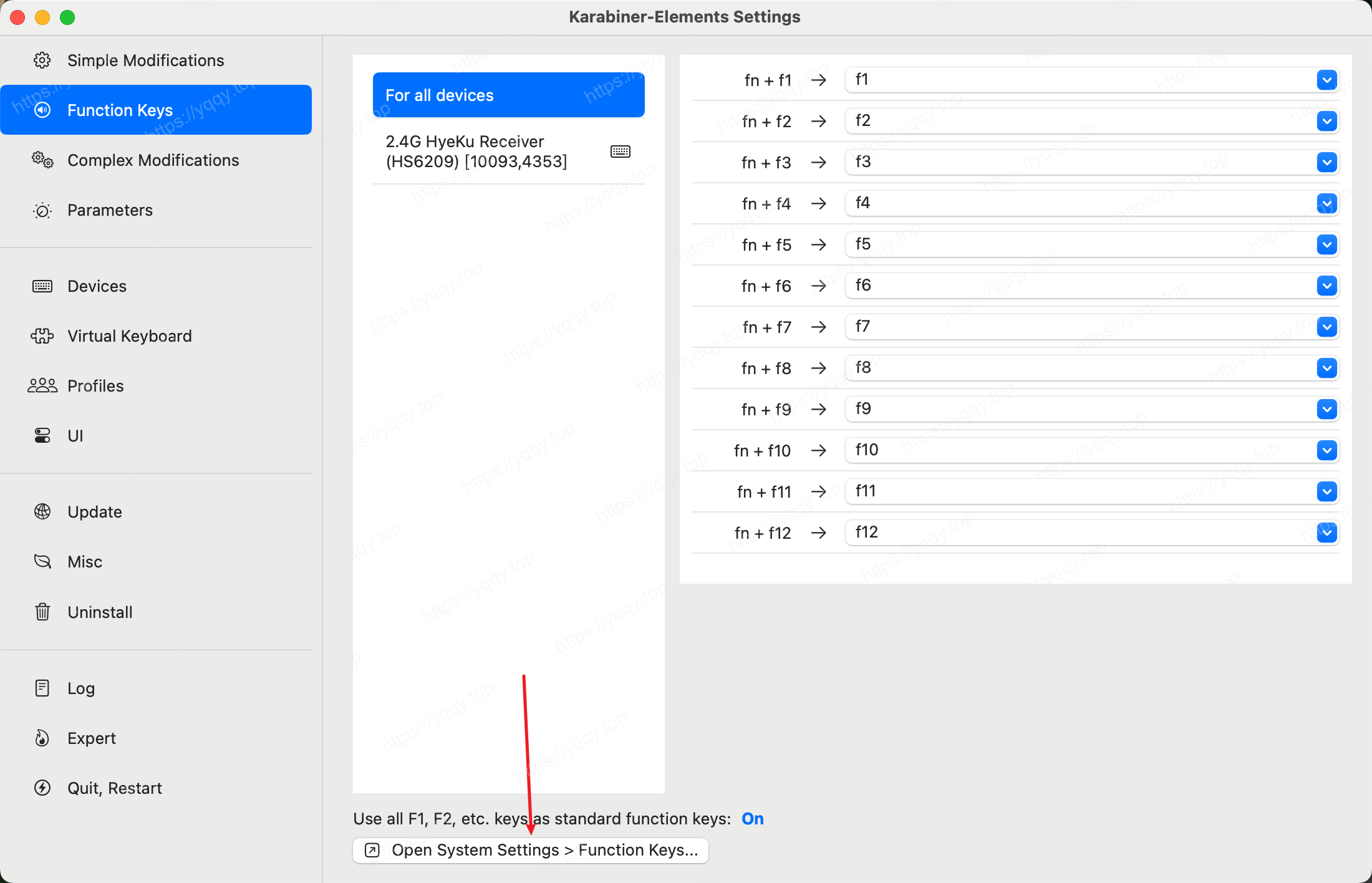Click keyboard icon beside HyeKu Receiver
This screenshot has height=883, width=1372.
[x=621, y=152]
